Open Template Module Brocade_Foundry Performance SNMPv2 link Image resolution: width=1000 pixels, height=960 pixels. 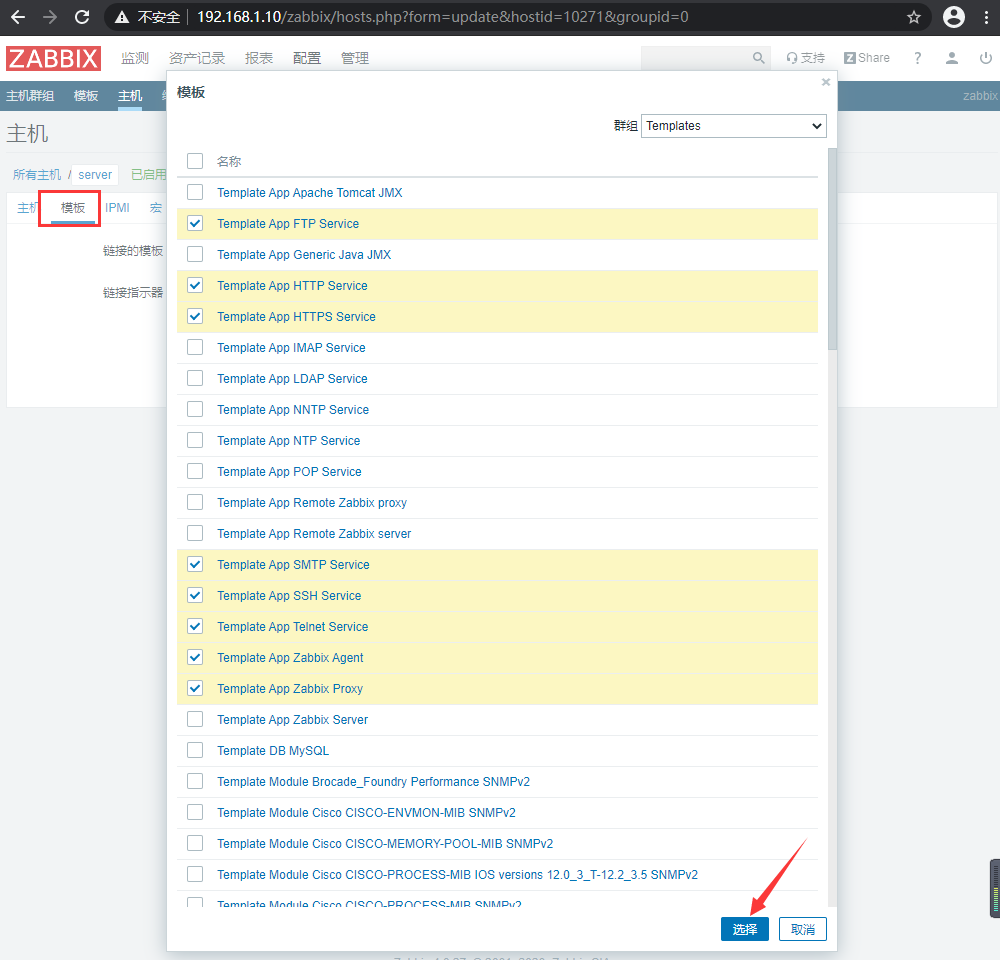[x=373, y=781]
